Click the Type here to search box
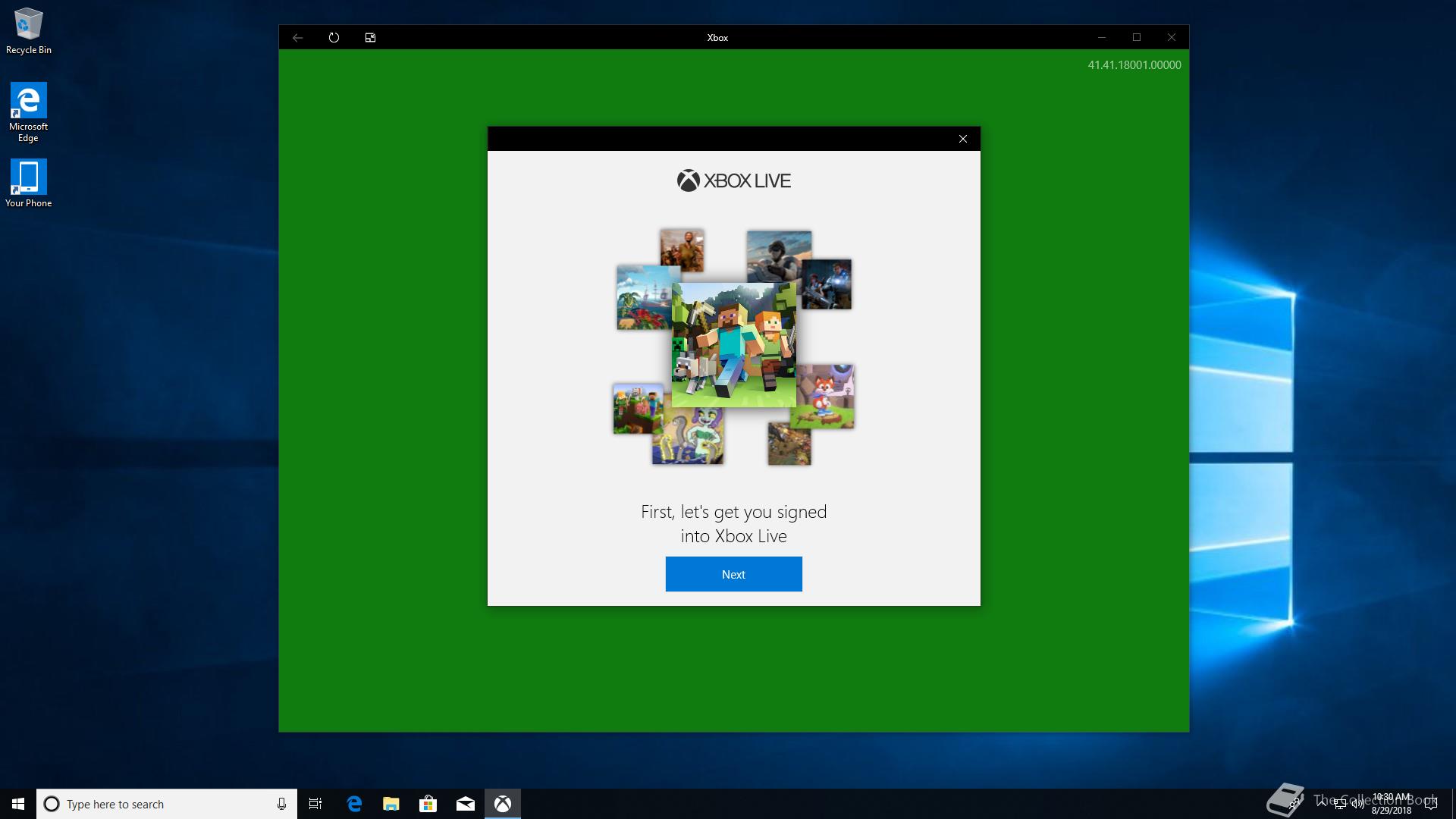Screen dimensions: 1456x819 point(167,804)
